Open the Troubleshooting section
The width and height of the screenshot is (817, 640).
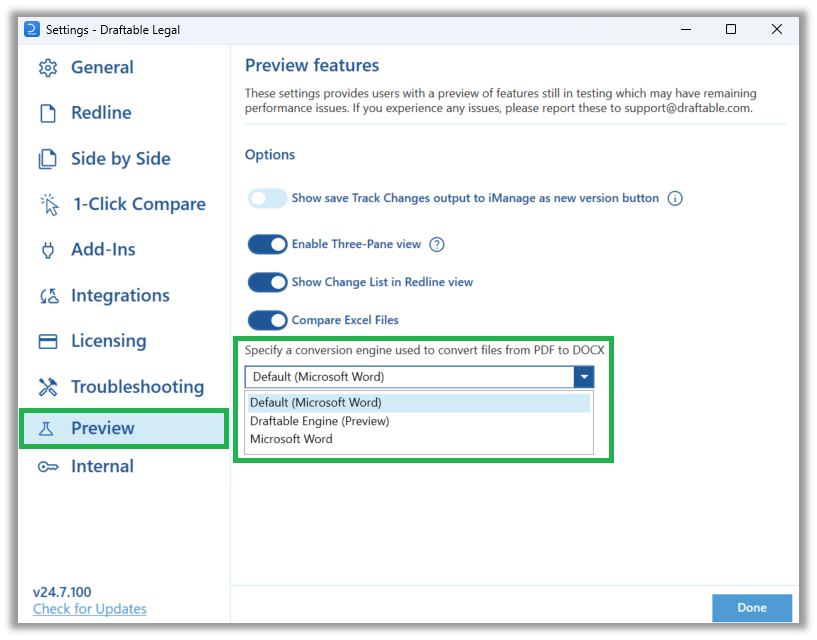click(138, 387)
